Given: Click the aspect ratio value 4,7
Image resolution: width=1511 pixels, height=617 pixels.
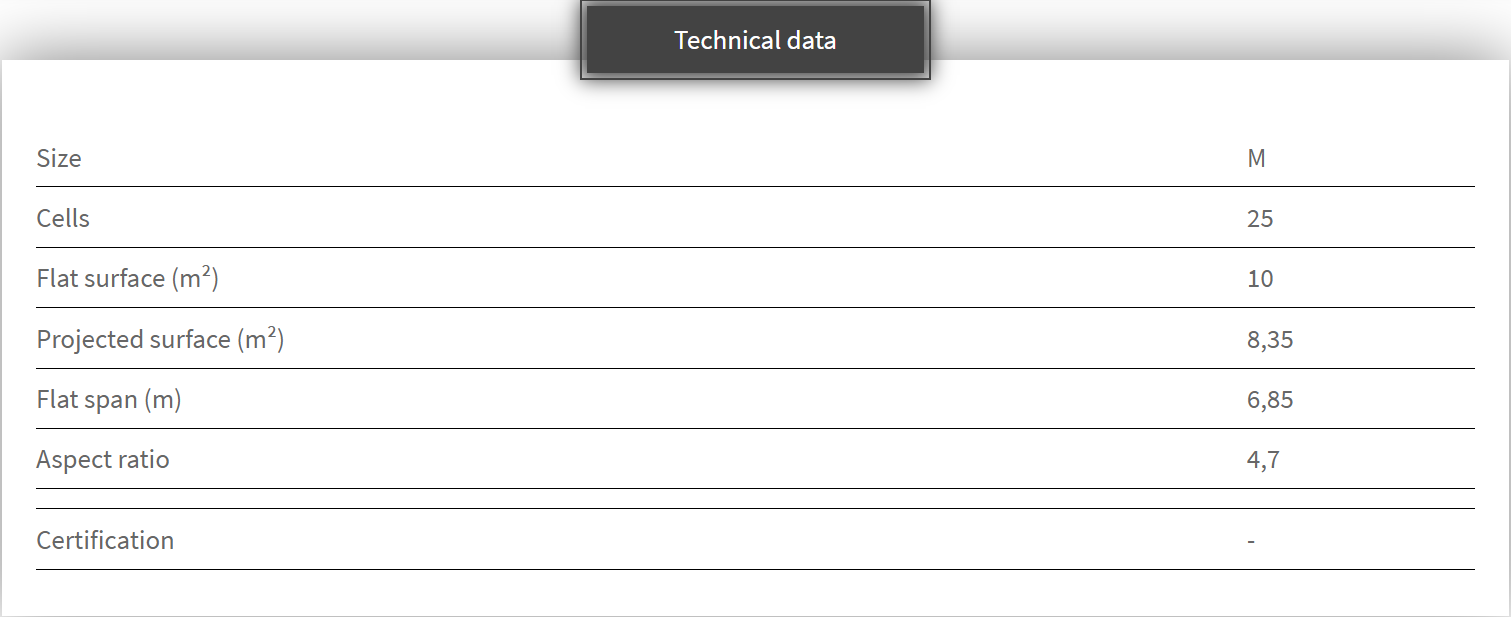Looking at the screenshot, I should tap(1263, 459).
